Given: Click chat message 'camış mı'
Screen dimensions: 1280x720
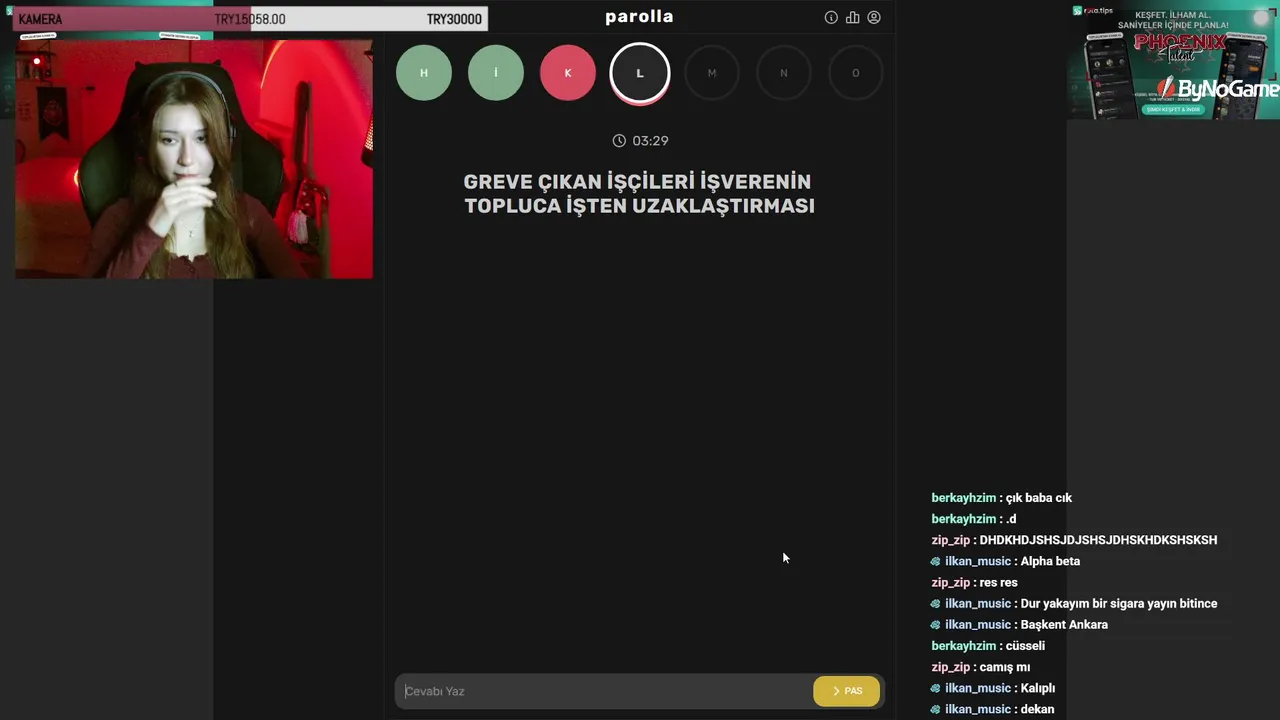Looking at the screenshot, I should click(x=1005, y=667).
